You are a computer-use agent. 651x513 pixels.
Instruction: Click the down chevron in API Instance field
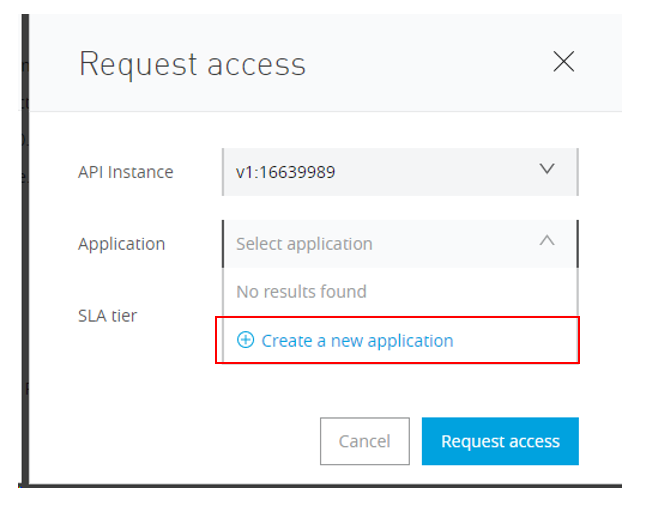[547, 169]
